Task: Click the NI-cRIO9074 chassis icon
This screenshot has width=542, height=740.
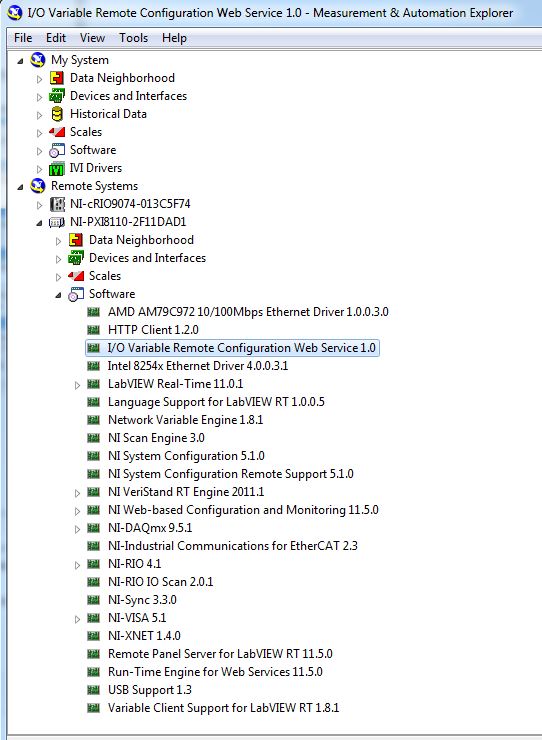Action: click(57, 204)
